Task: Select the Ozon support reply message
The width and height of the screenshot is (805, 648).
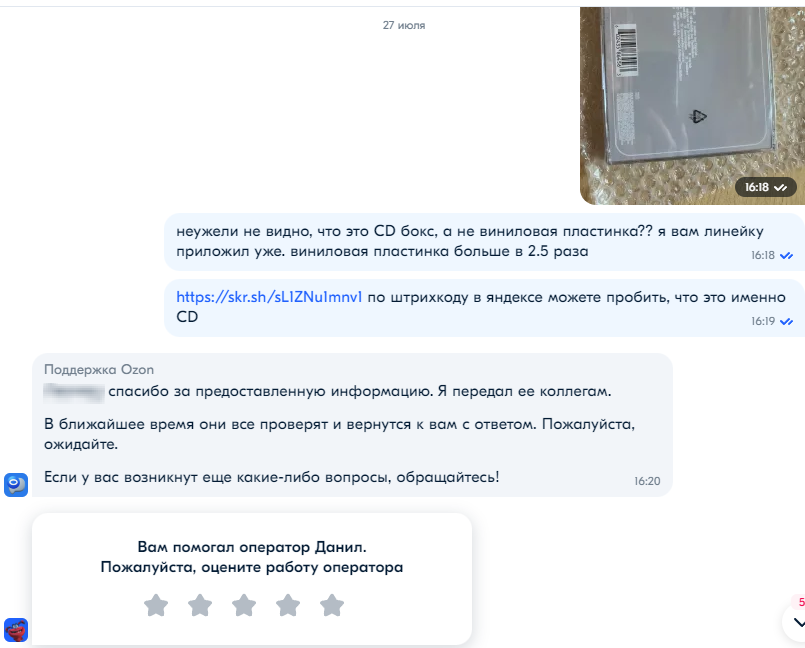Action: (x=352, y=425)
